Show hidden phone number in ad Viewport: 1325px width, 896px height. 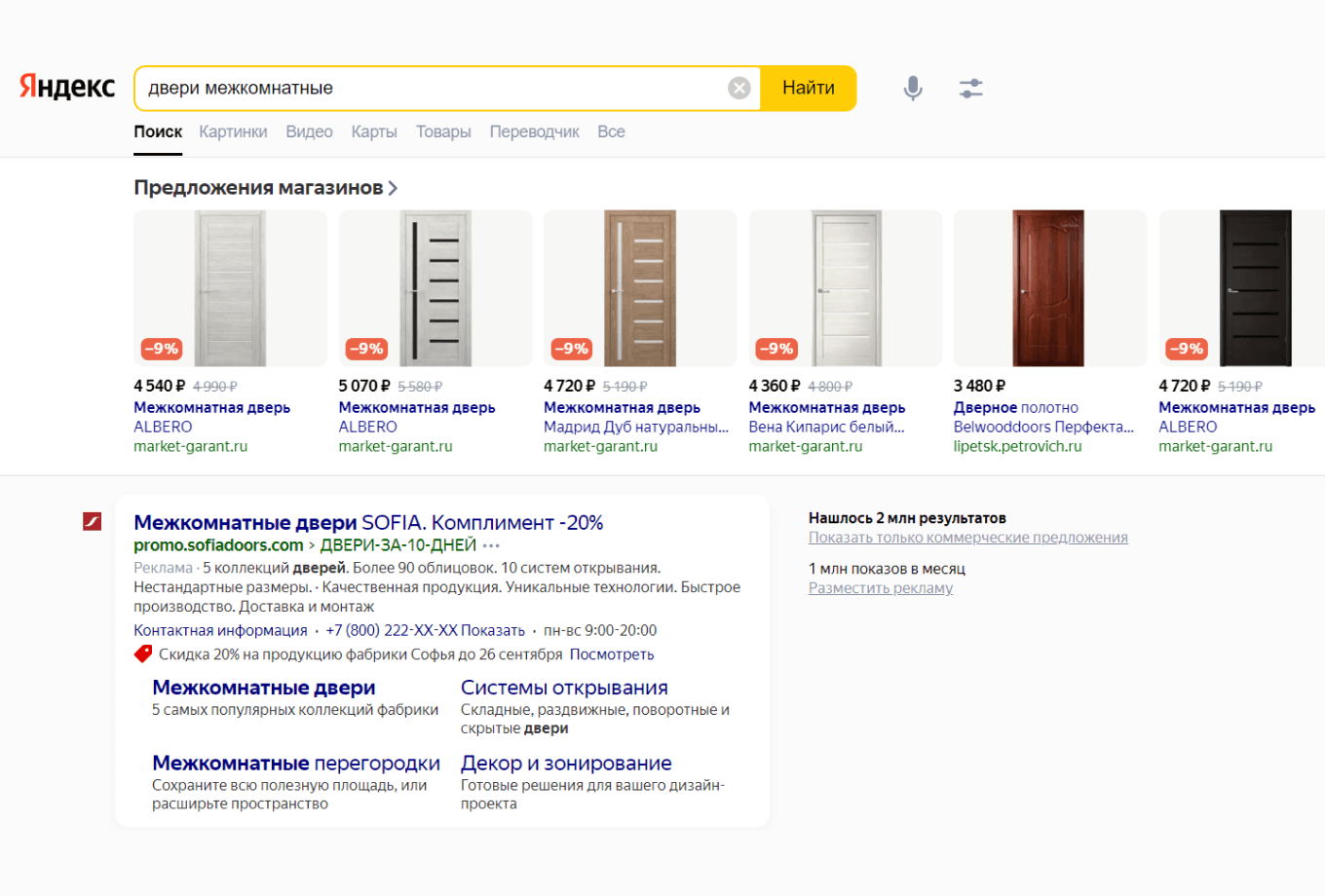pos(493,630)
